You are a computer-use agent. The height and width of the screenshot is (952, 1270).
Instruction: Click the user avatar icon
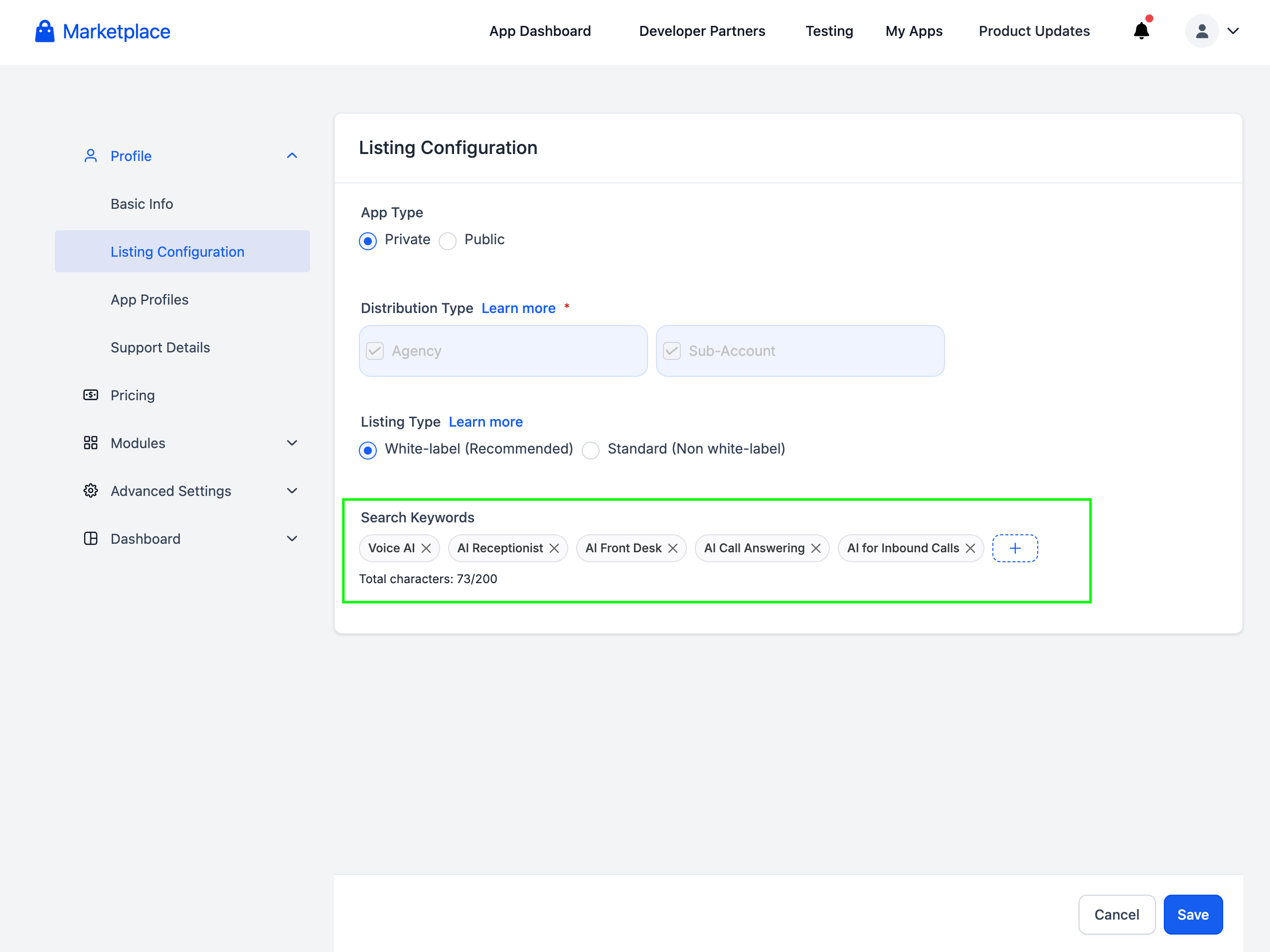tap(1201, 31)
